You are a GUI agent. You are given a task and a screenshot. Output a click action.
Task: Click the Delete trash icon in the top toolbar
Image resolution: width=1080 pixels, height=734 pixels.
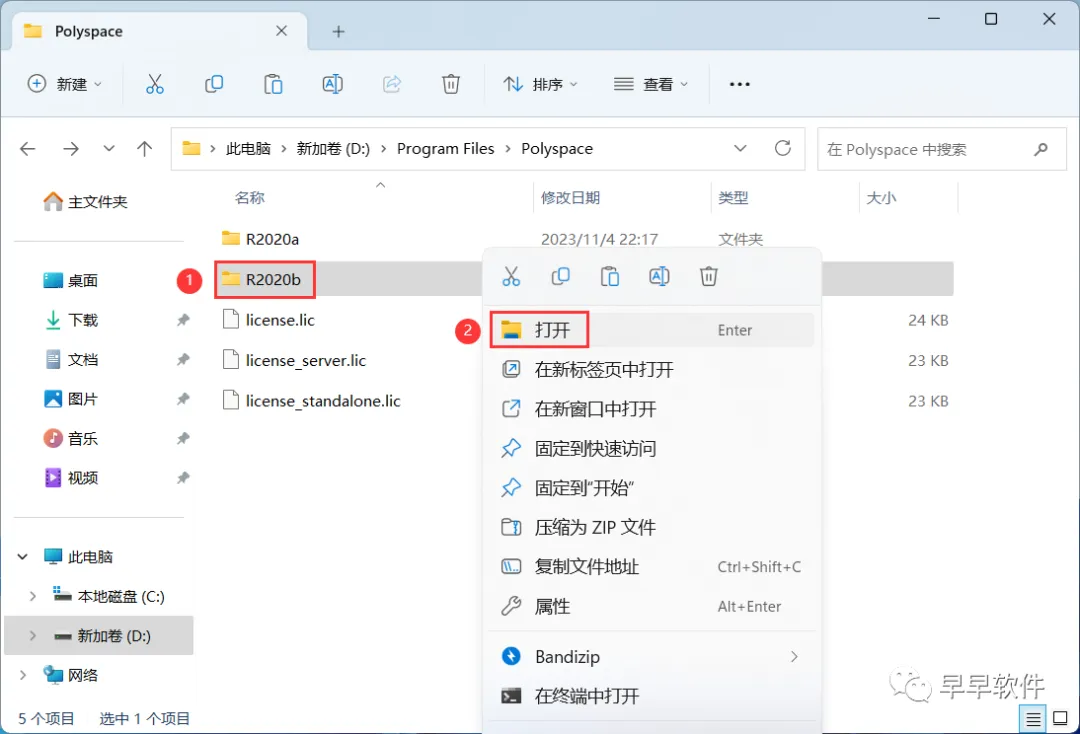(x=450, y=84)
